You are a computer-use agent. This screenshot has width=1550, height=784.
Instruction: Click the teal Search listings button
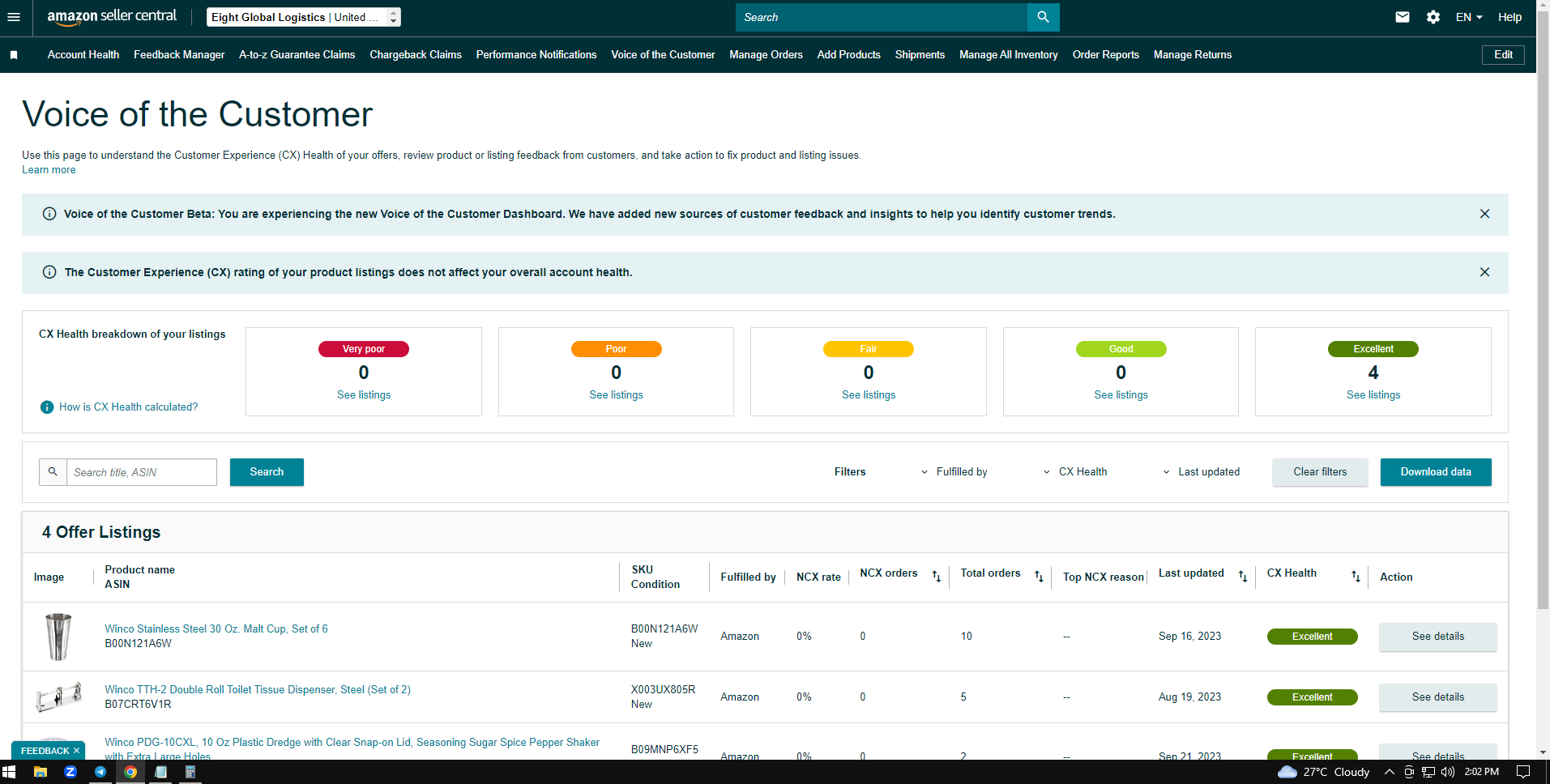267,472
